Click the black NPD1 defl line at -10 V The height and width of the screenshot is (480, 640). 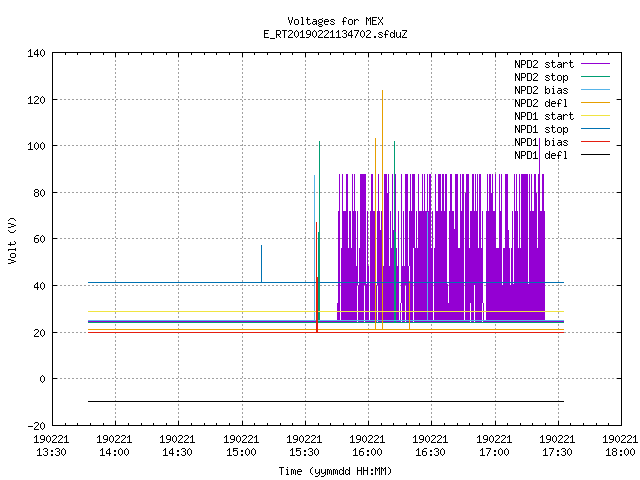coord(326,402)
